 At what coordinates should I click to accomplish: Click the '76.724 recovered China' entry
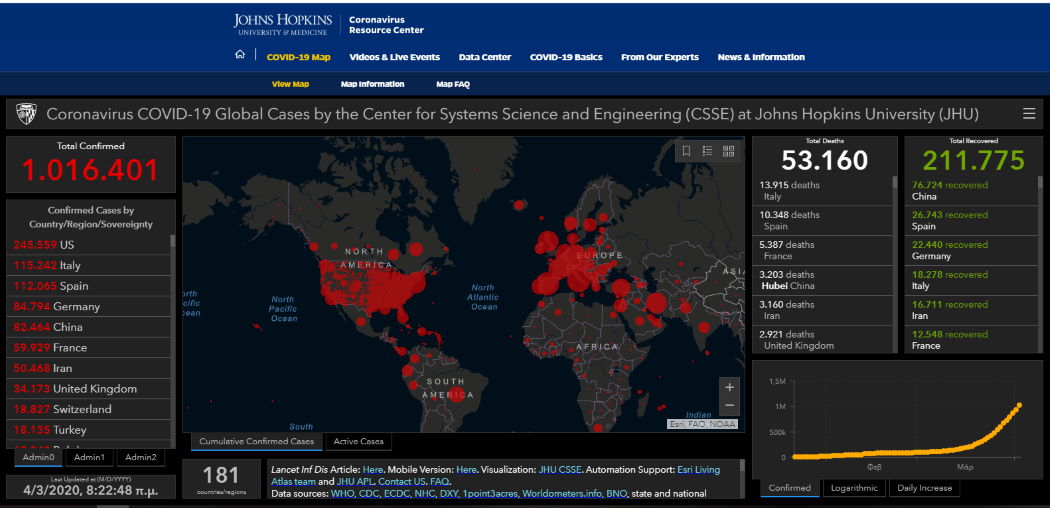coord(972,191)
